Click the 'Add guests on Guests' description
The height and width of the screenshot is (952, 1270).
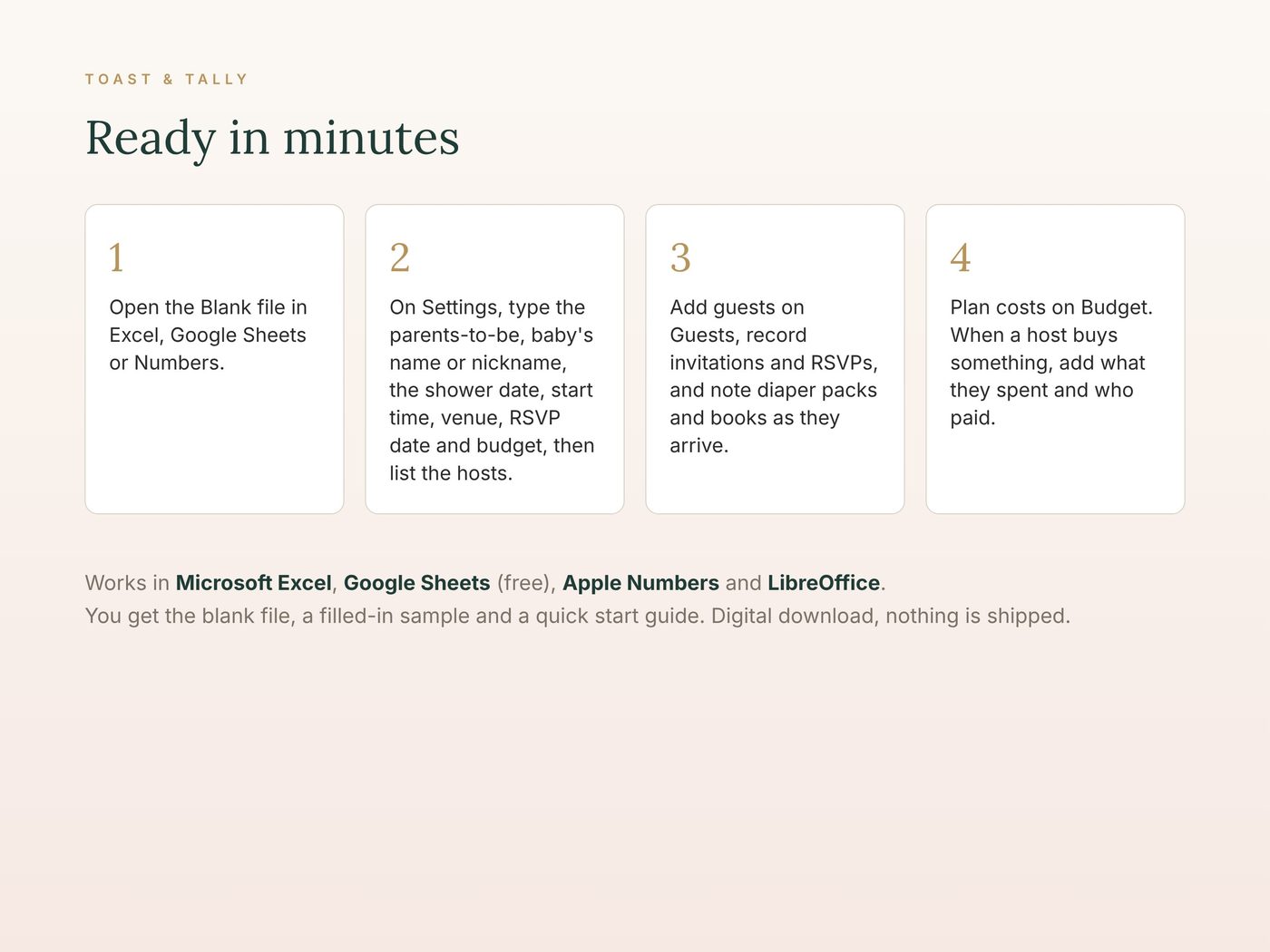[x=774, y=376]
